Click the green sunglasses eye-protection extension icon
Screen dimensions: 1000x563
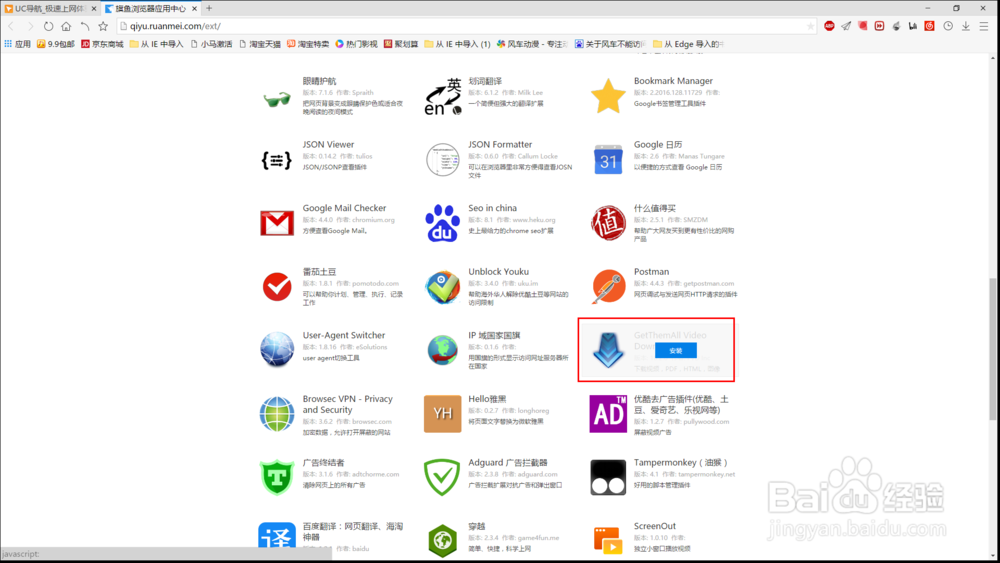pyautogui.click(x=277, y=99)
